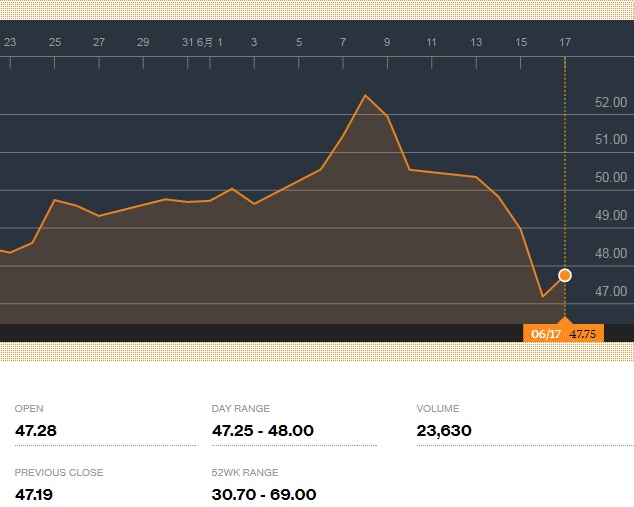This screenshot has height=507, width=634.
Task: Click the chart low point near date 16
Action: pos(543,296)
